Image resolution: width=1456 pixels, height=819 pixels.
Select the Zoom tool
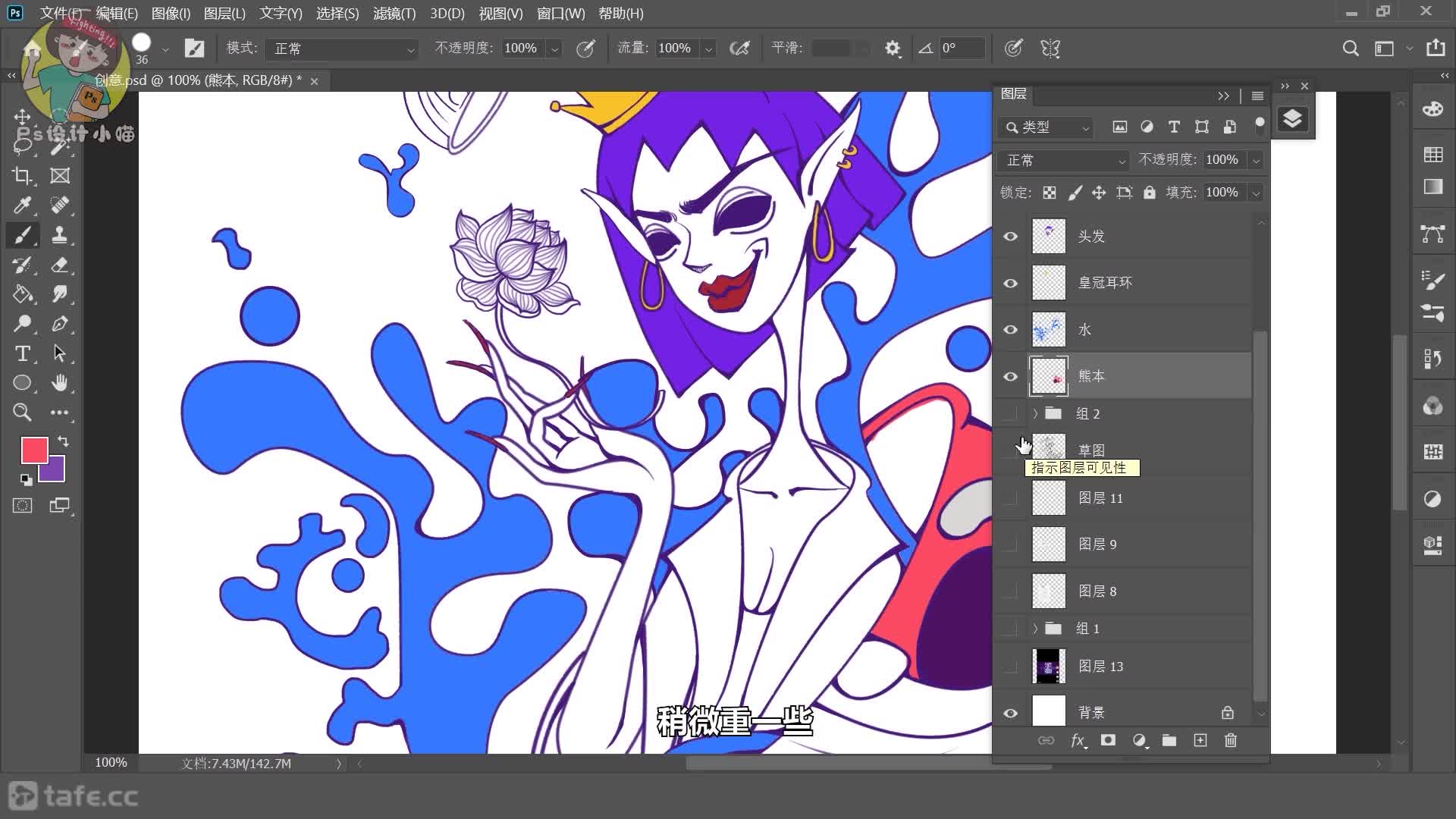[22, 413]
